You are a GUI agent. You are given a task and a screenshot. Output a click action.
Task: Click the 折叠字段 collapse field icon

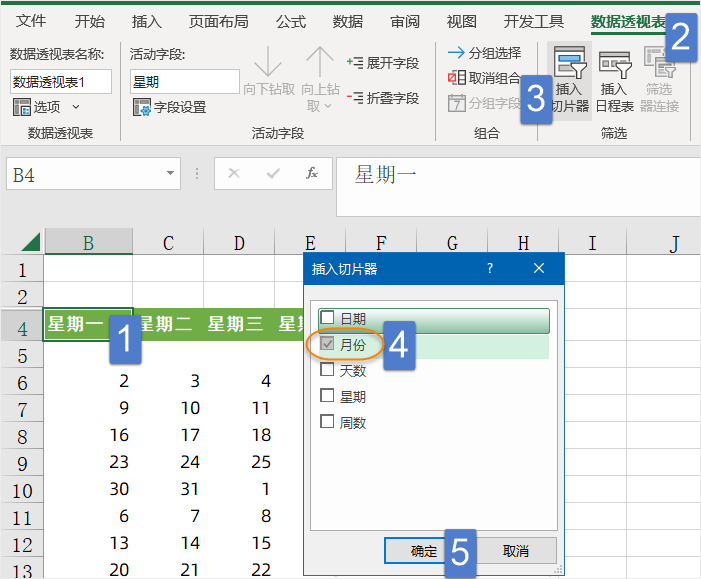coord(355,98)
